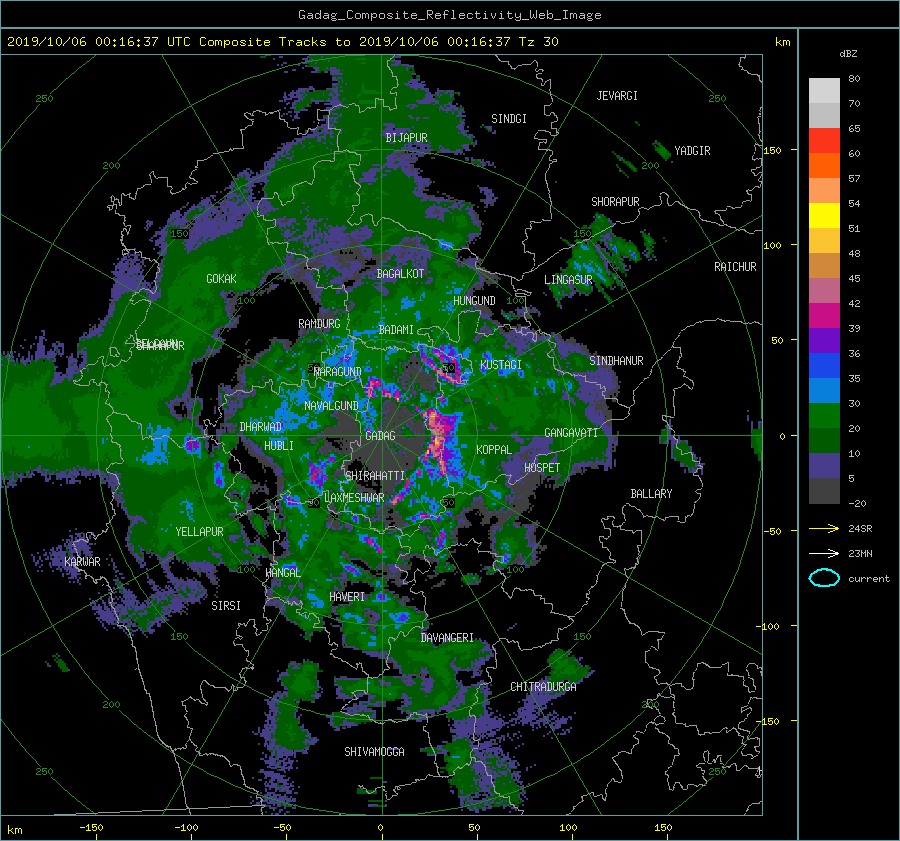Viewport: 900px width, 841px height.
Task: Click the SINDHANUR city label
Action: [x=616, y=361]
